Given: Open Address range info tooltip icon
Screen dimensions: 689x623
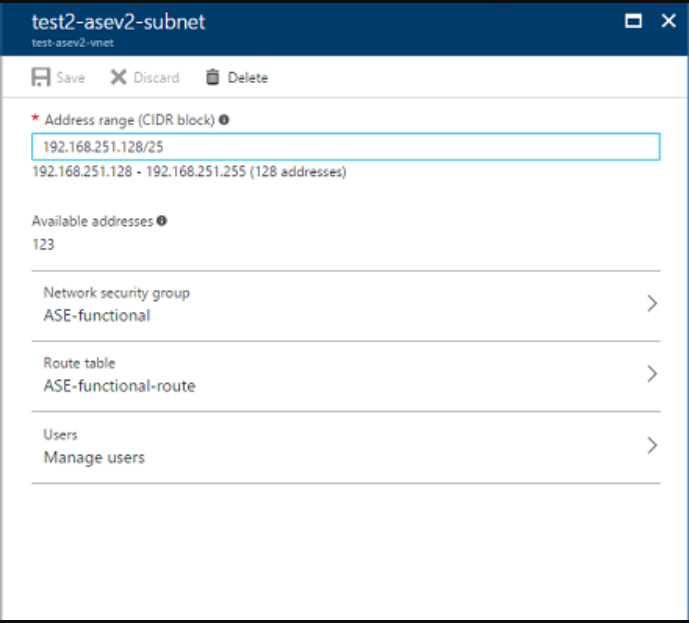Looking at the screenshot, I should click(x=224, y=120).
